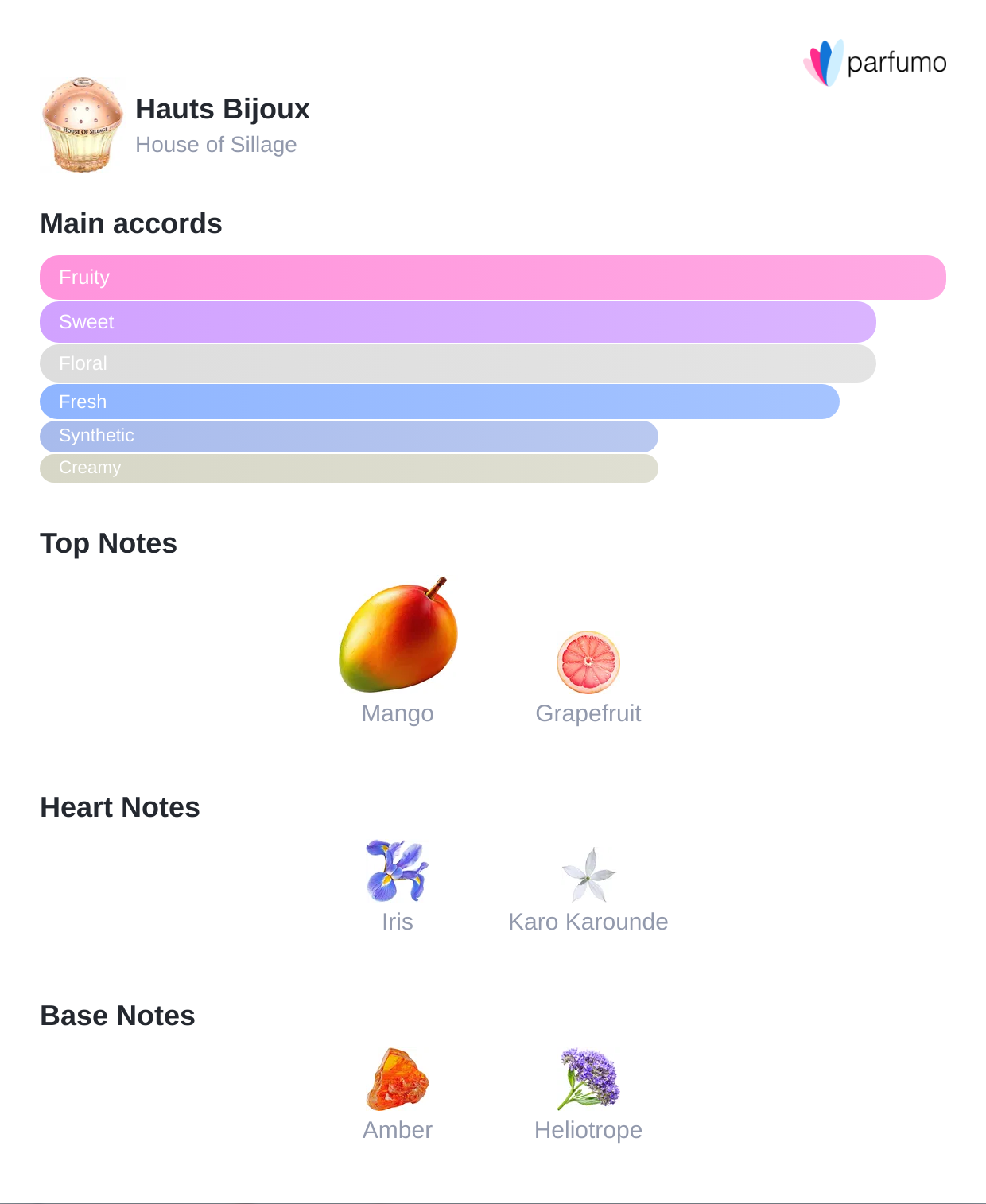
Task: Click the Grapefruit slice icon
Action: [588, 662]
